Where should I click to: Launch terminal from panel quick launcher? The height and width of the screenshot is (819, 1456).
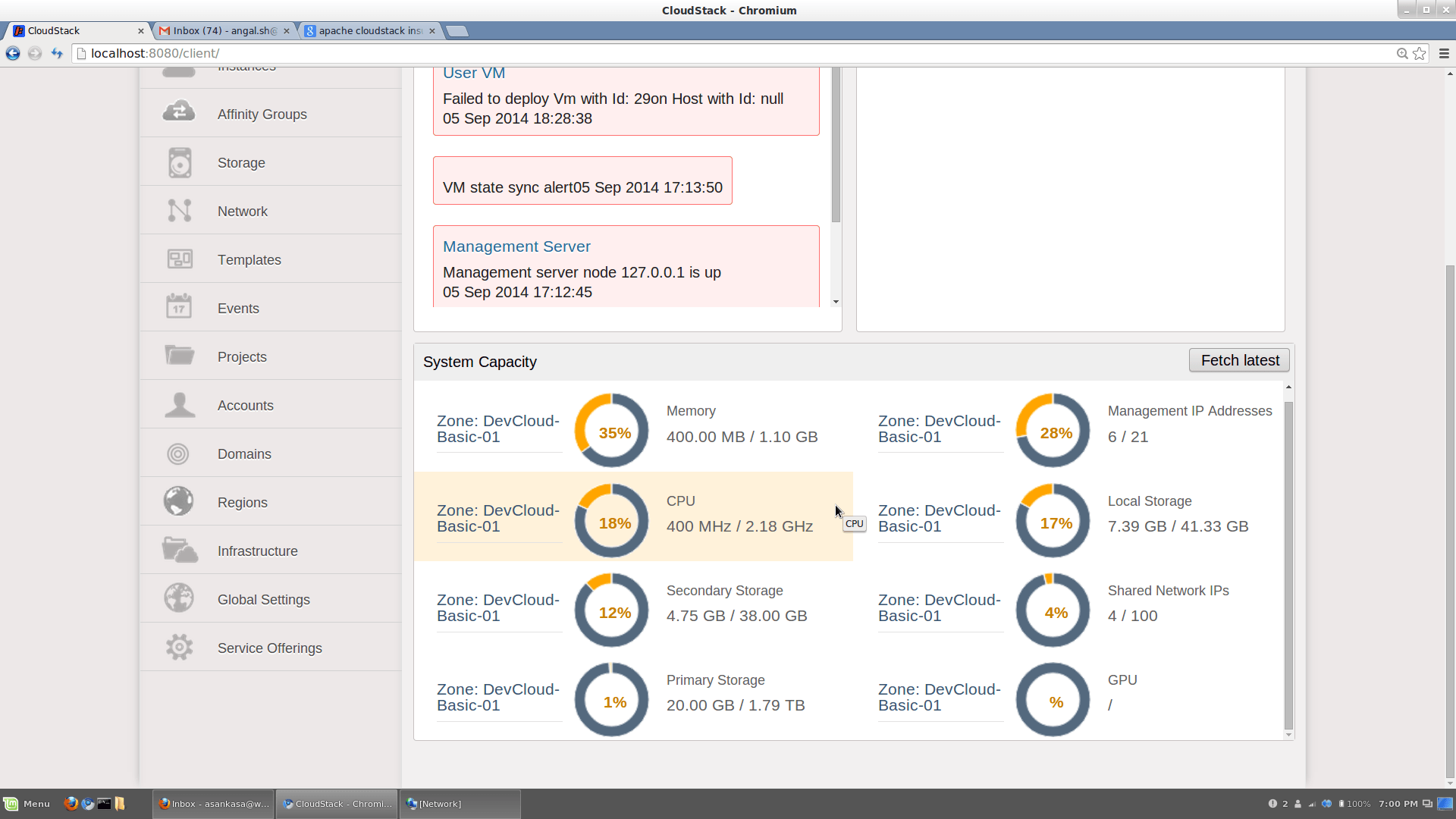[x=104, y=804]
